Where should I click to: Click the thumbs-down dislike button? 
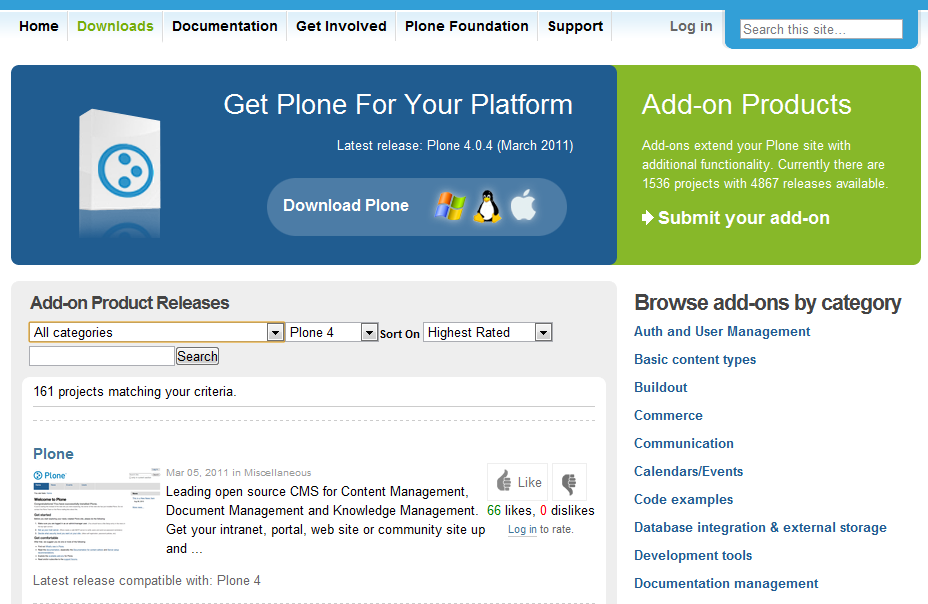[x=569, y=482]
